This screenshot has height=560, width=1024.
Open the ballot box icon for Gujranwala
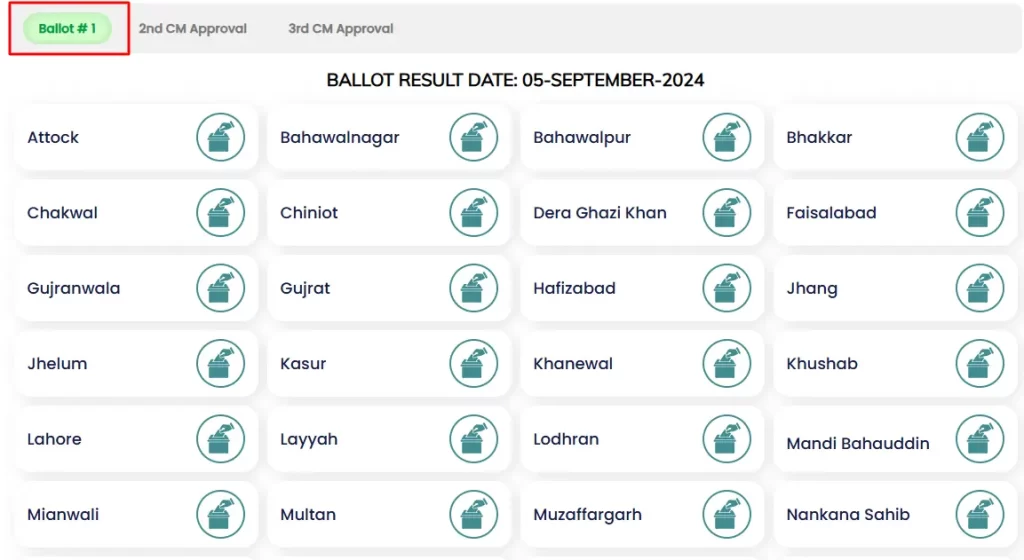click(220, 289)
